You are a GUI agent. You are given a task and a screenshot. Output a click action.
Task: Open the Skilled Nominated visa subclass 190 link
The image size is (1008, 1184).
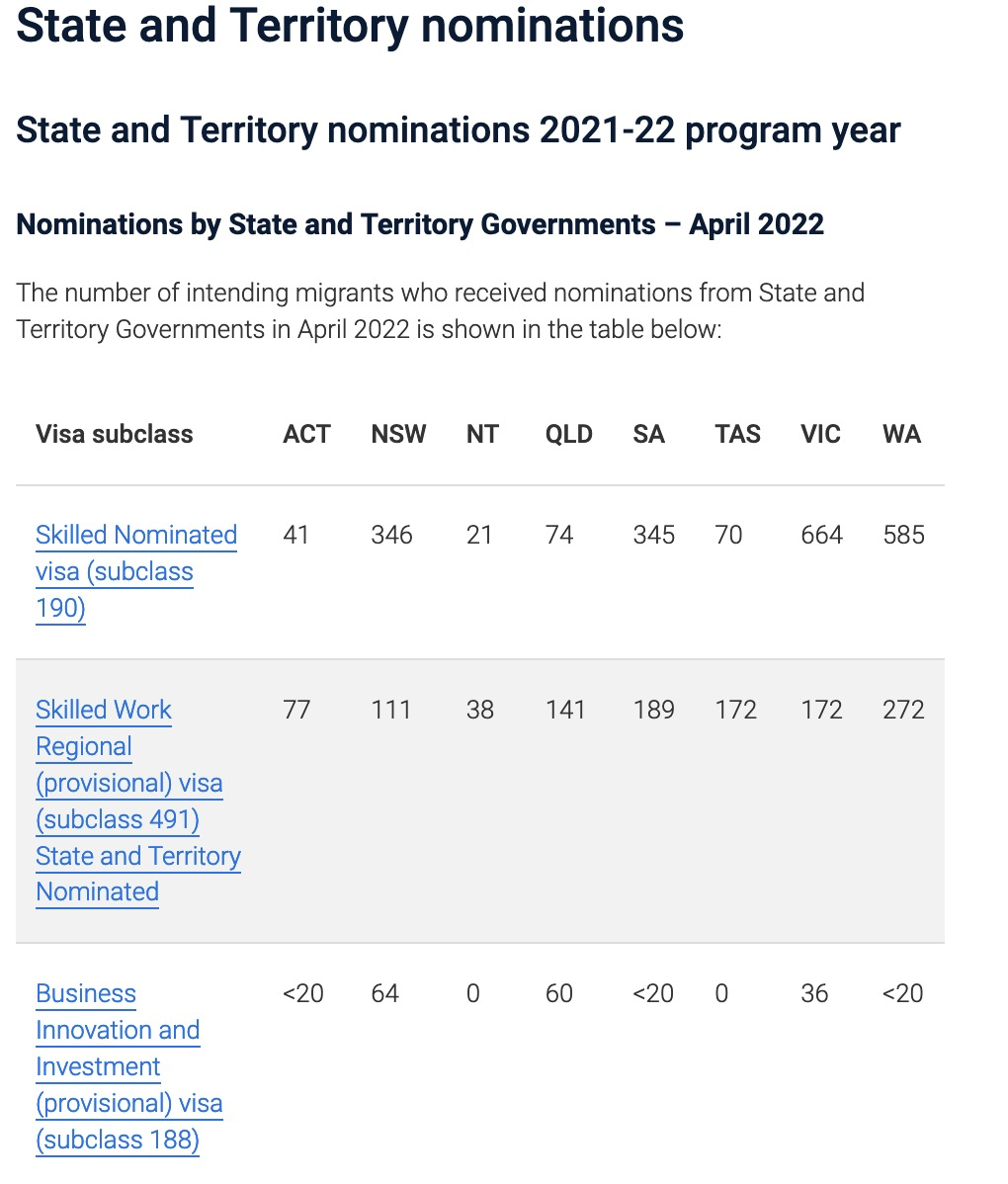135,536
